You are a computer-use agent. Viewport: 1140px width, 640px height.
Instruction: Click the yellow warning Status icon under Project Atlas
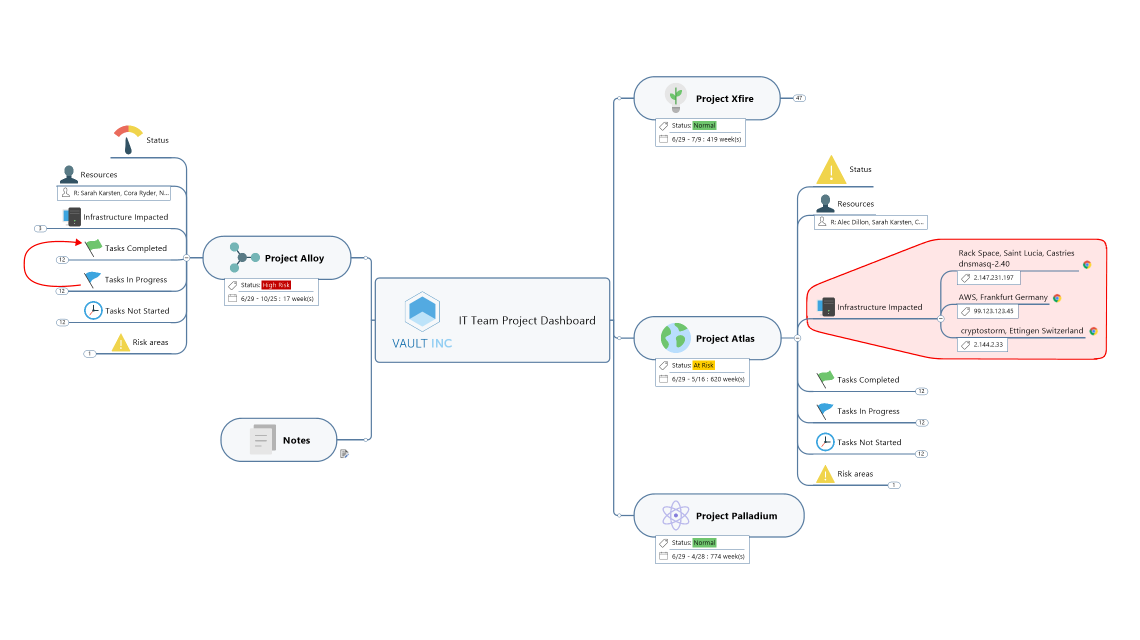point(831,170)
